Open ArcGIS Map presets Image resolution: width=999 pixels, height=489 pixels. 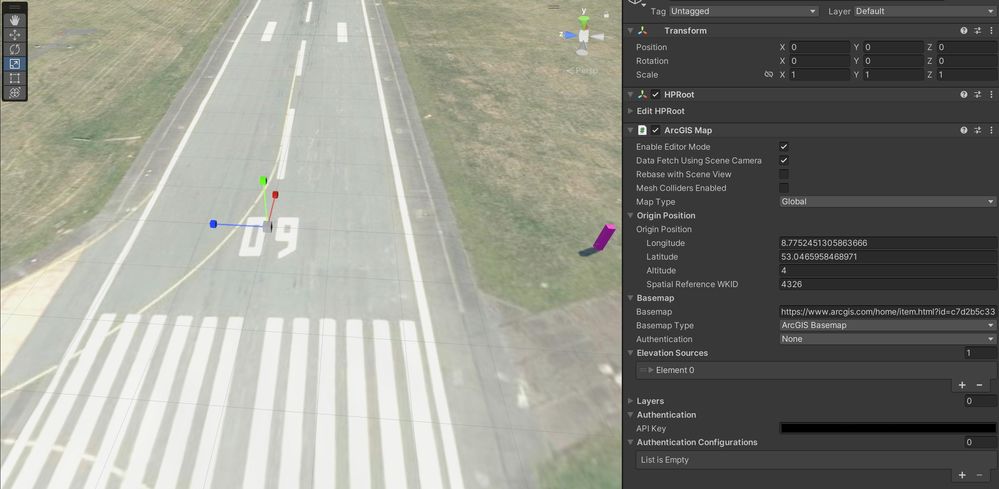point(978,130)
